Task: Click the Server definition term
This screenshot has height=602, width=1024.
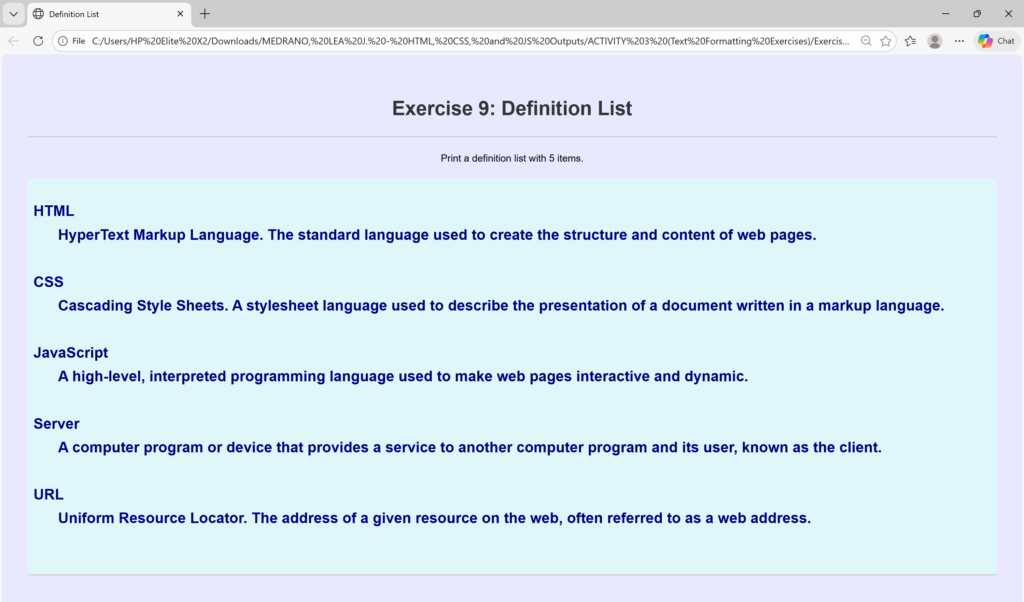Action: click(56, 424)
